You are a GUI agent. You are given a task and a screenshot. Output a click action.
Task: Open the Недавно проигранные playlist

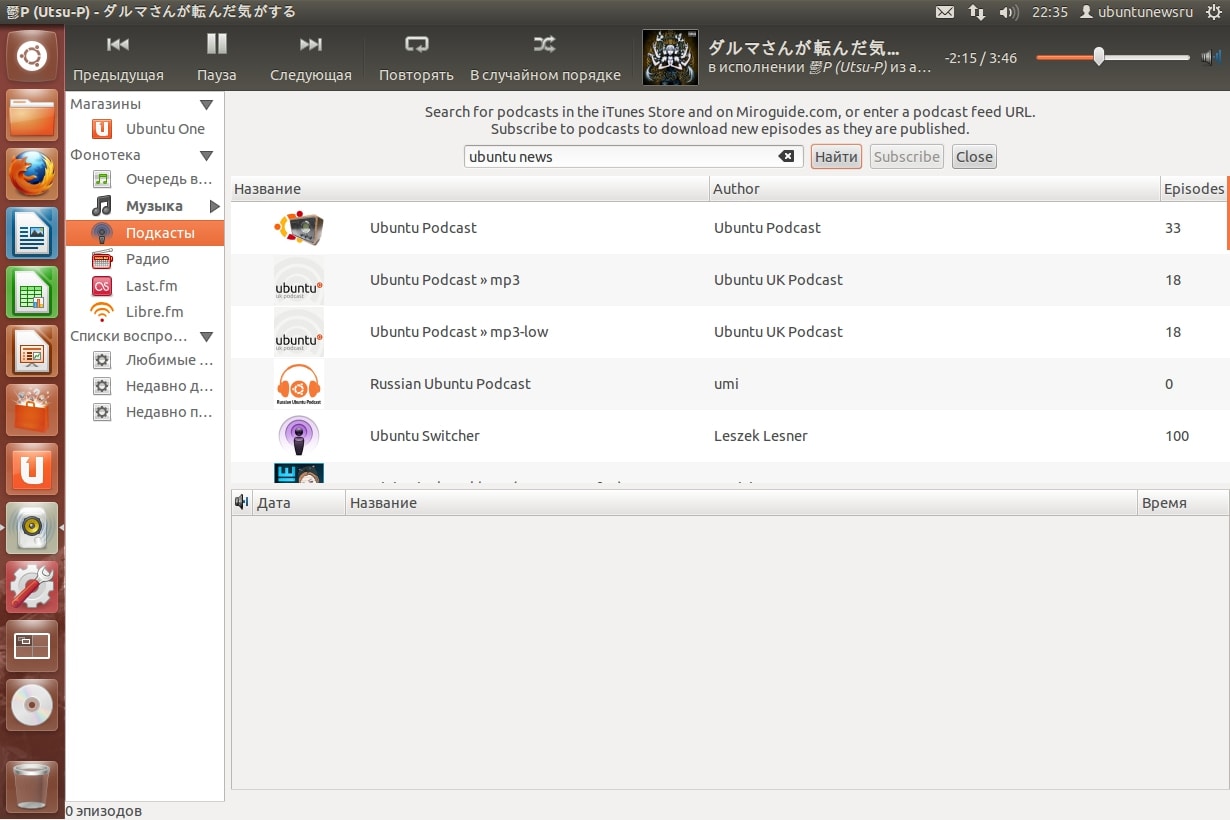(x=145, y=412)
